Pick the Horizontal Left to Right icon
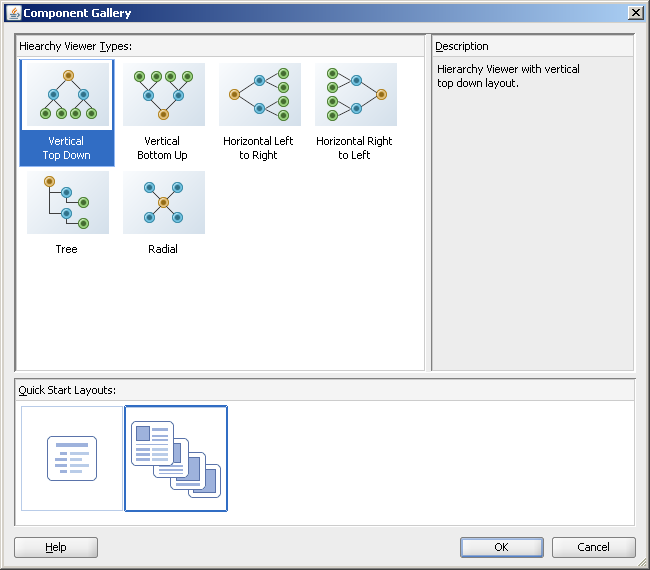650x570 pixels. click(x=260, y=95)
